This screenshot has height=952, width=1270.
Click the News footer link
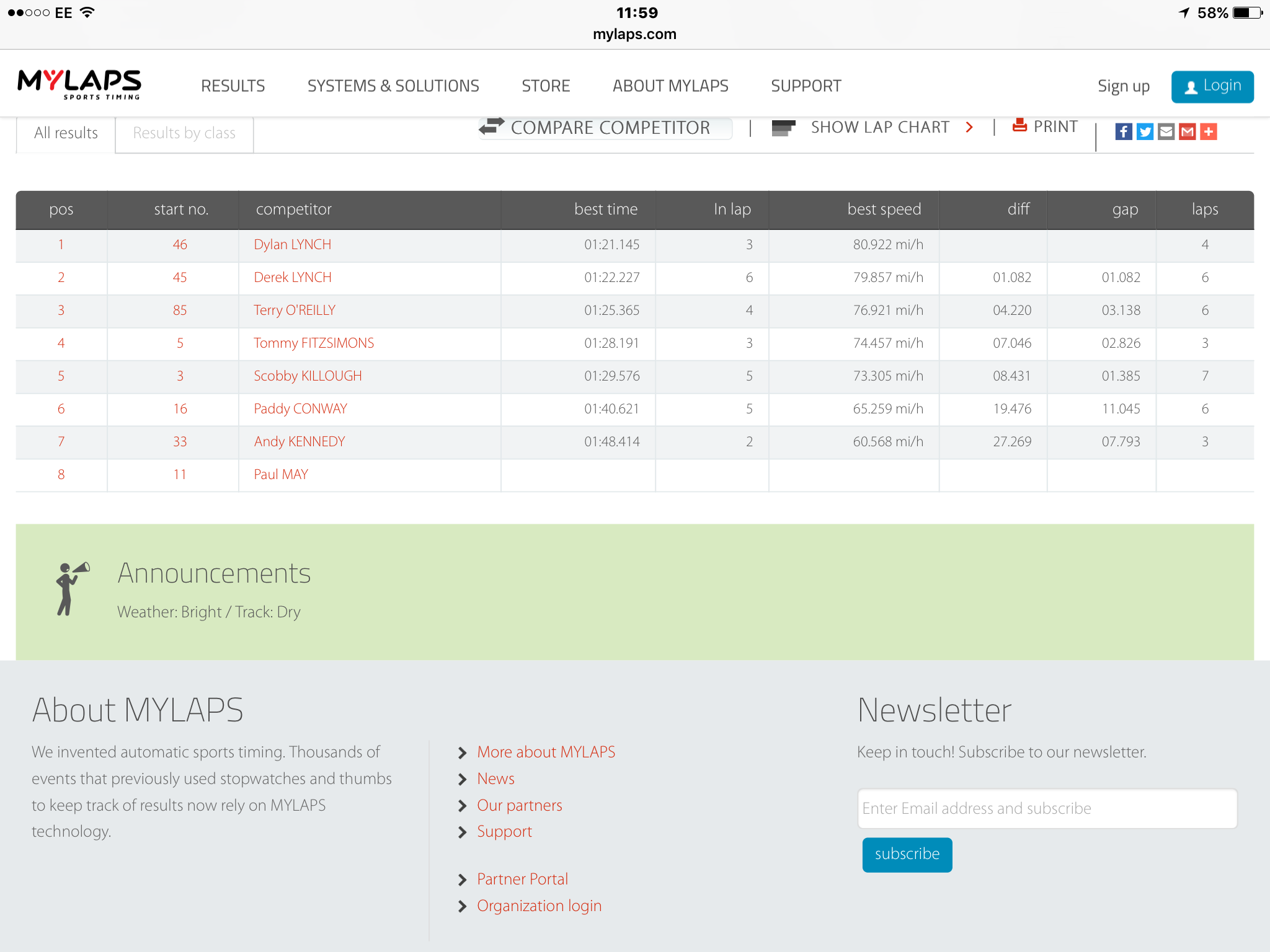[x=495, y=778]
